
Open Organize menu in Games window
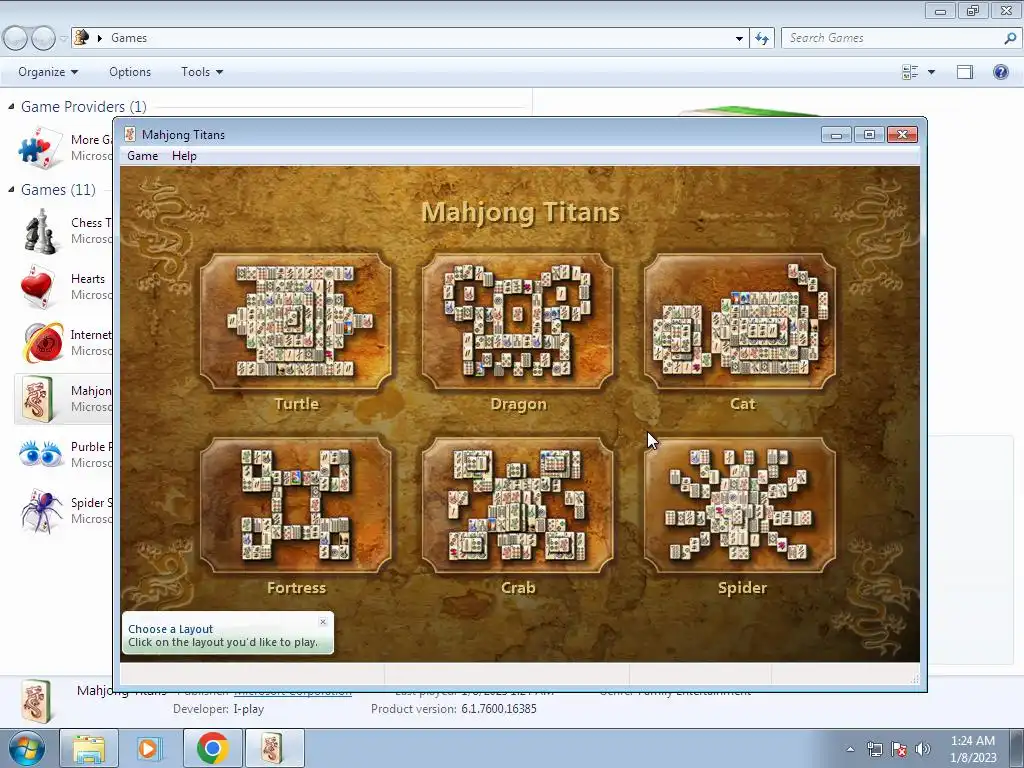coord(48,72)
